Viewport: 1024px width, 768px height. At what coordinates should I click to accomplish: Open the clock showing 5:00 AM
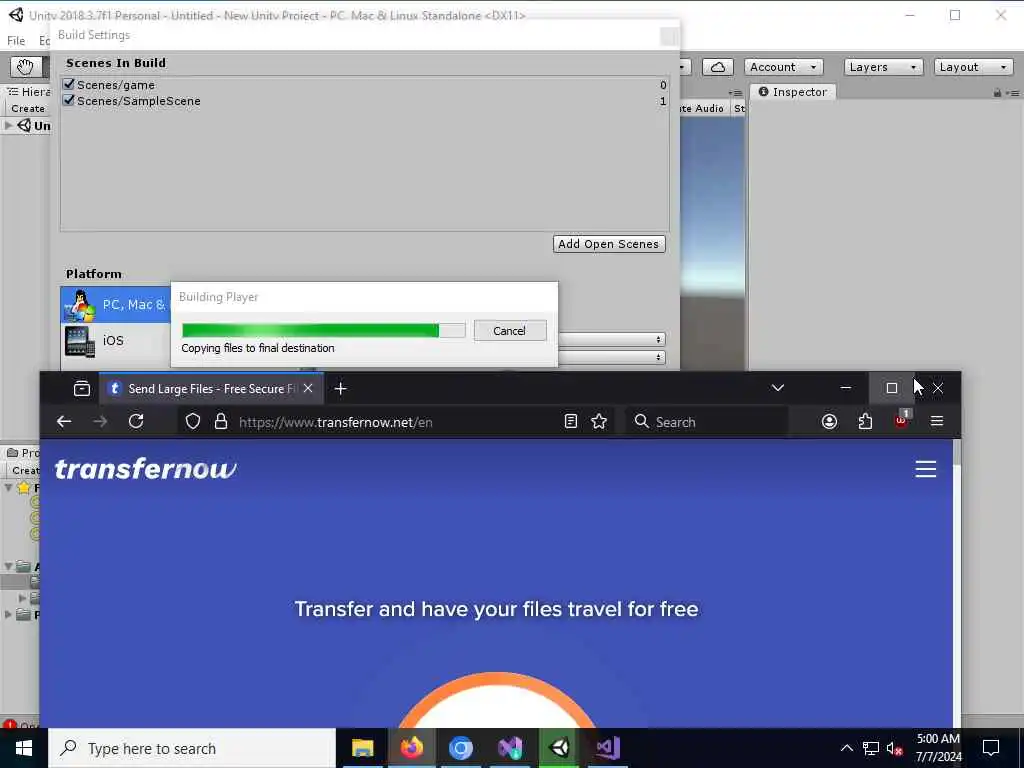coord(938,748)
